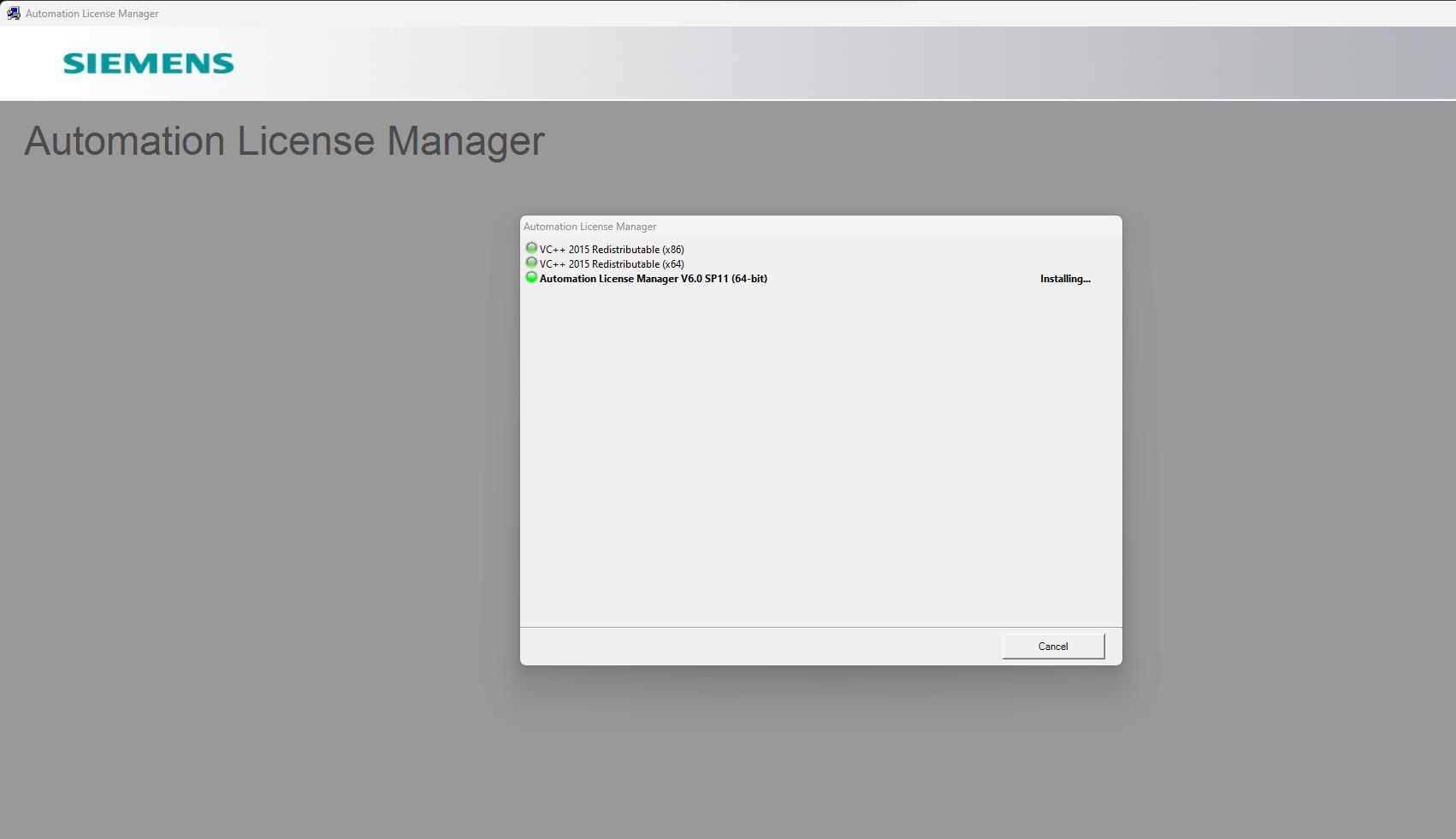Click the Automation License Manager title bar icon
The width and height of the screenshot is (1456, 839).
tap(14, 14)
